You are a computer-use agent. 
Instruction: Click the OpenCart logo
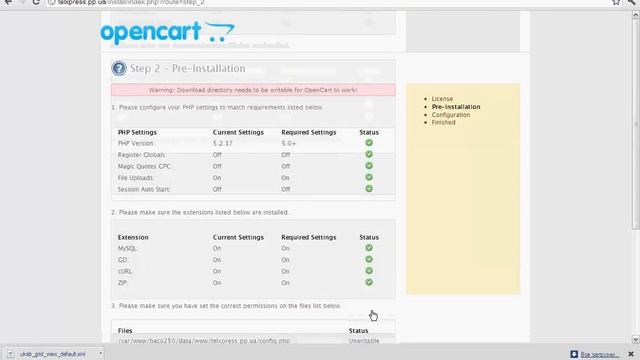167,32
